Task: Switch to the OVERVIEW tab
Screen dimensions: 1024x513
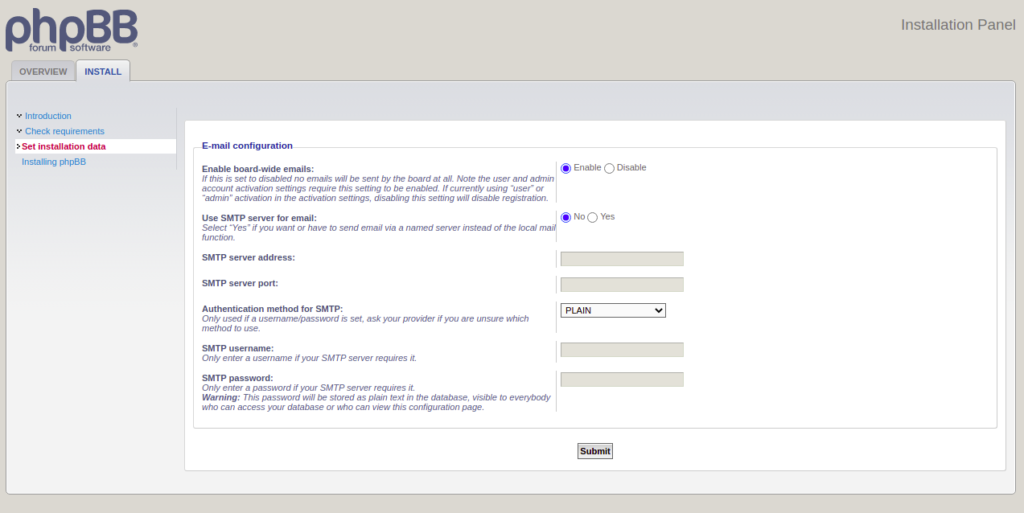Action: [43, 72]
